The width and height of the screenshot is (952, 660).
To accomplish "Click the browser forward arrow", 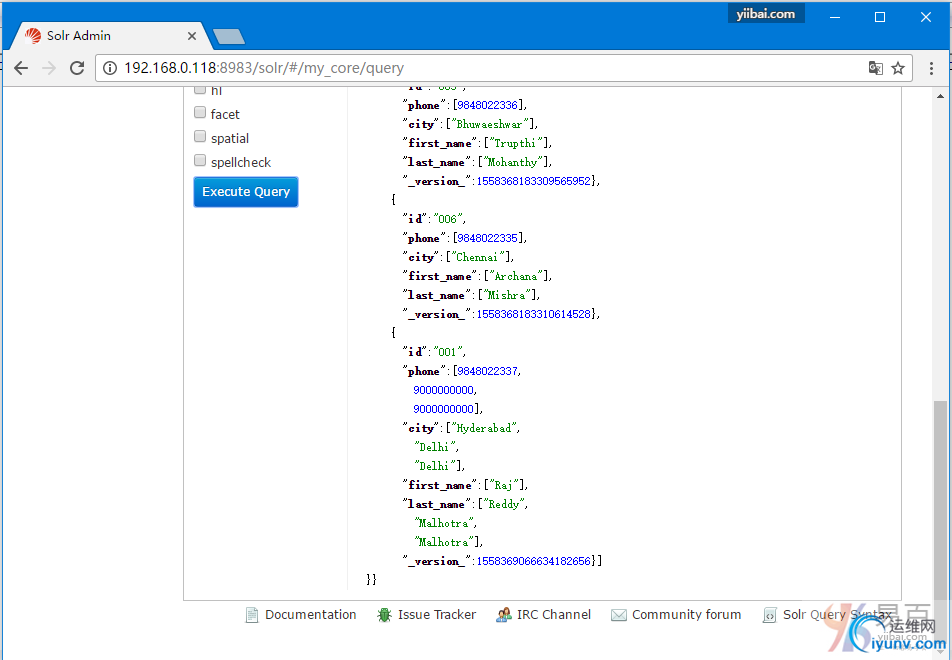I will tap(49, 68).
